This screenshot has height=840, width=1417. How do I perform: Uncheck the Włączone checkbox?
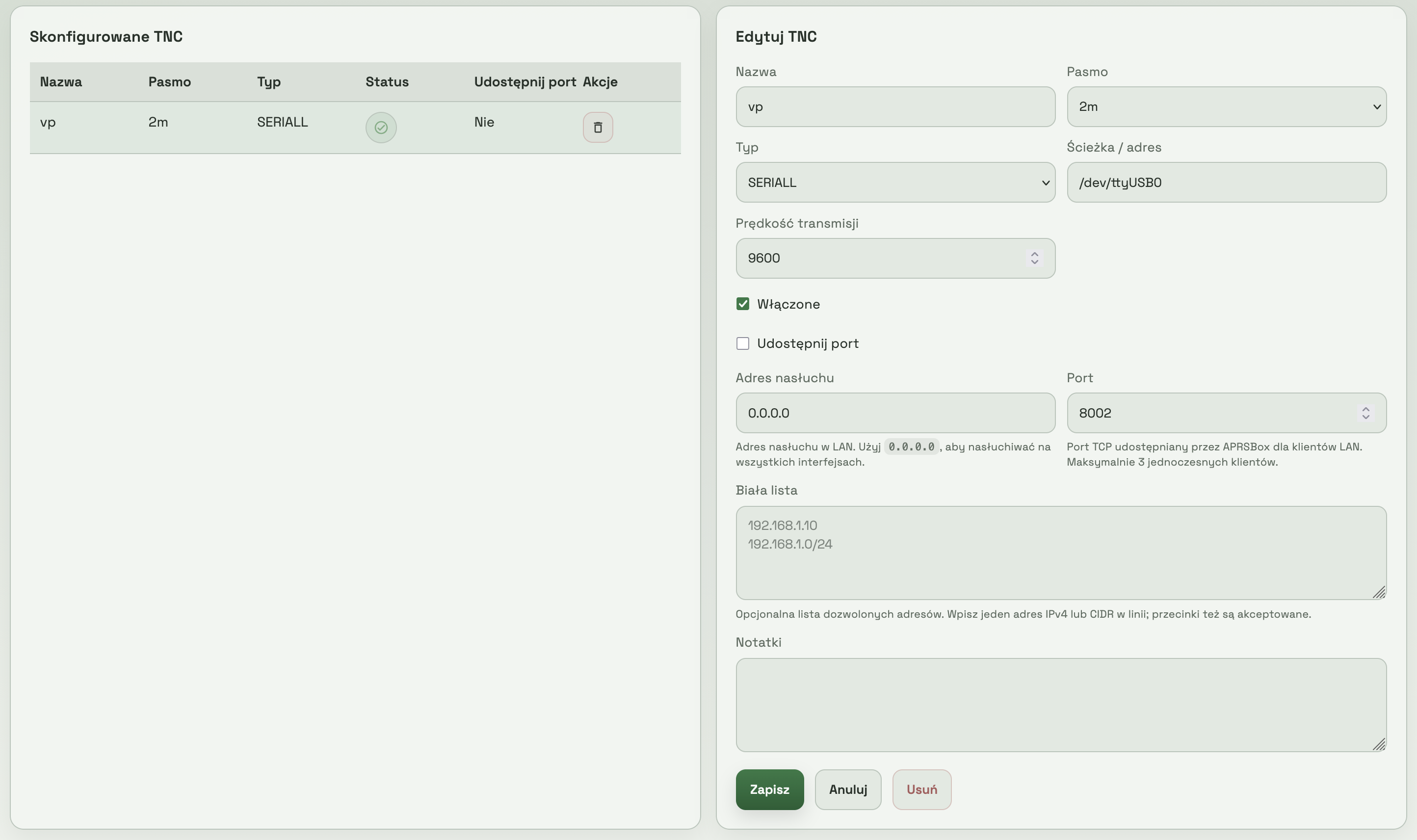pos(742,304)
